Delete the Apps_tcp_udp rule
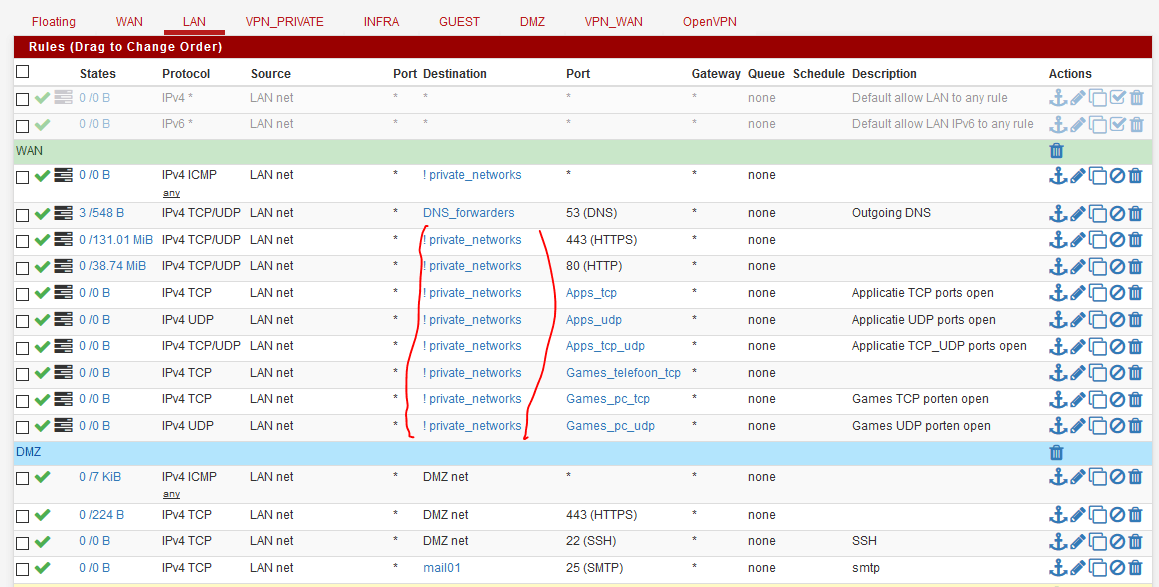1159x587 pixels. pos(1136,347)
